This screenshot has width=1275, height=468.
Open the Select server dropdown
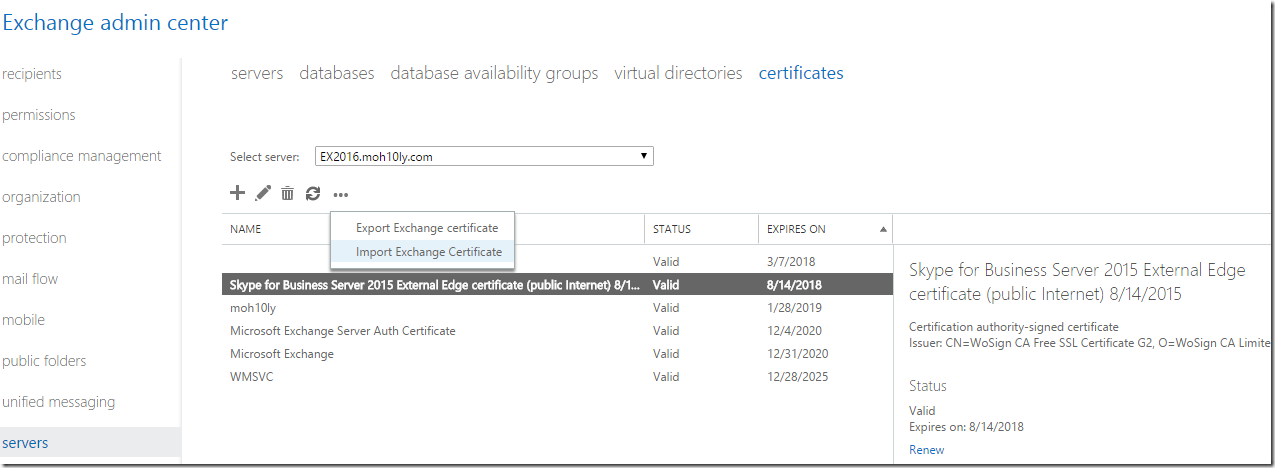click(484, 156)
